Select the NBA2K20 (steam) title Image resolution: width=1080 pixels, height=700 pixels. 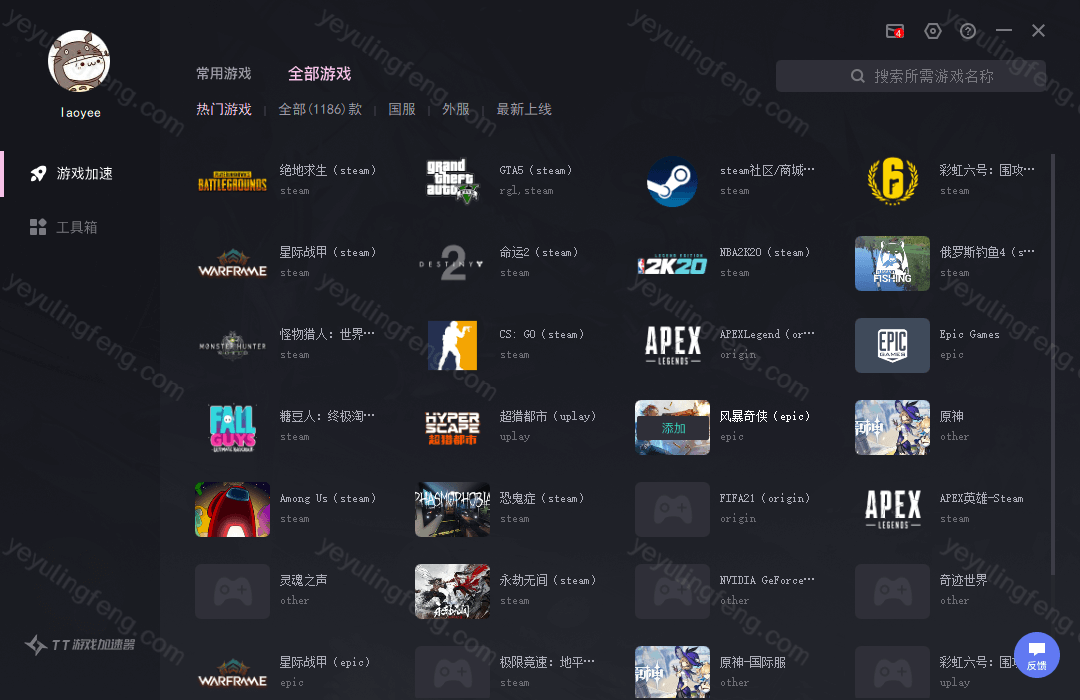click(765, 252)
